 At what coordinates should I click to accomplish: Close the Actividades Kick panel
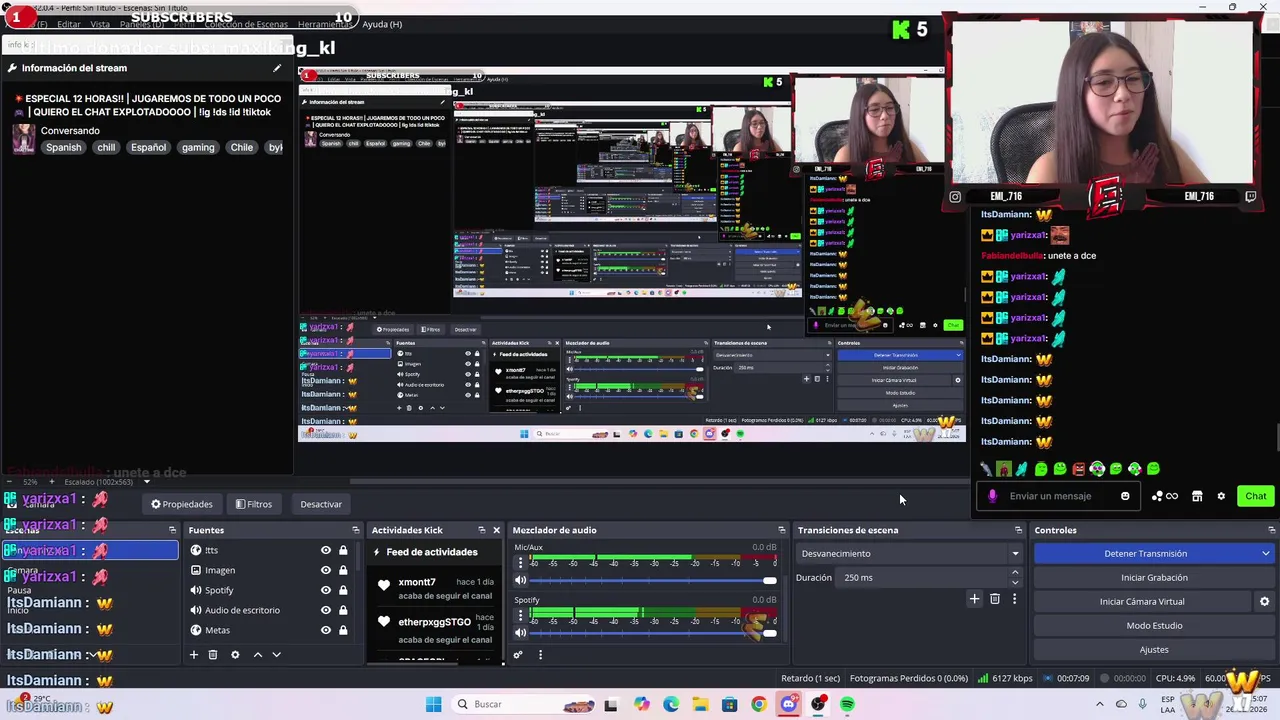496,530
